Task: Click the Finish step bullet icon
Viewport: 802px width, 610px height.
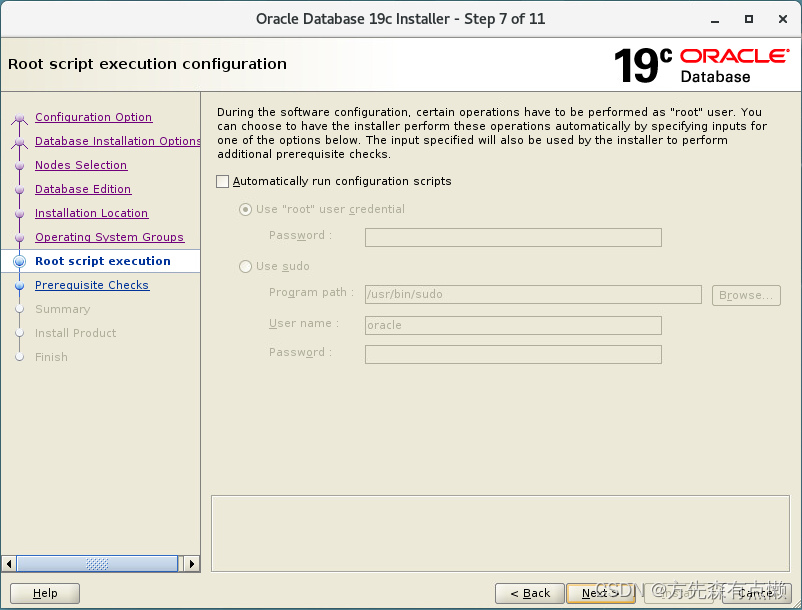Action: click(x=19, y=357)
